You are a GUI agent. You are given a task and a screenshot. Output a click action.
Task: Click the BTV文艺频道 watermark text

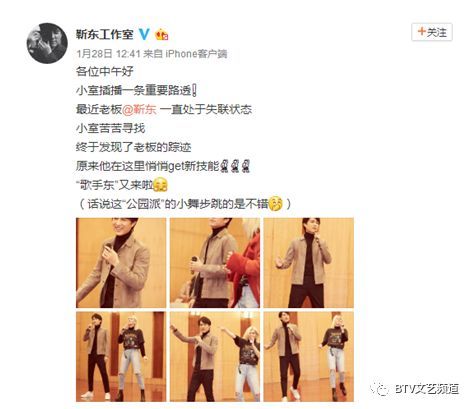[x=427, y=389]
